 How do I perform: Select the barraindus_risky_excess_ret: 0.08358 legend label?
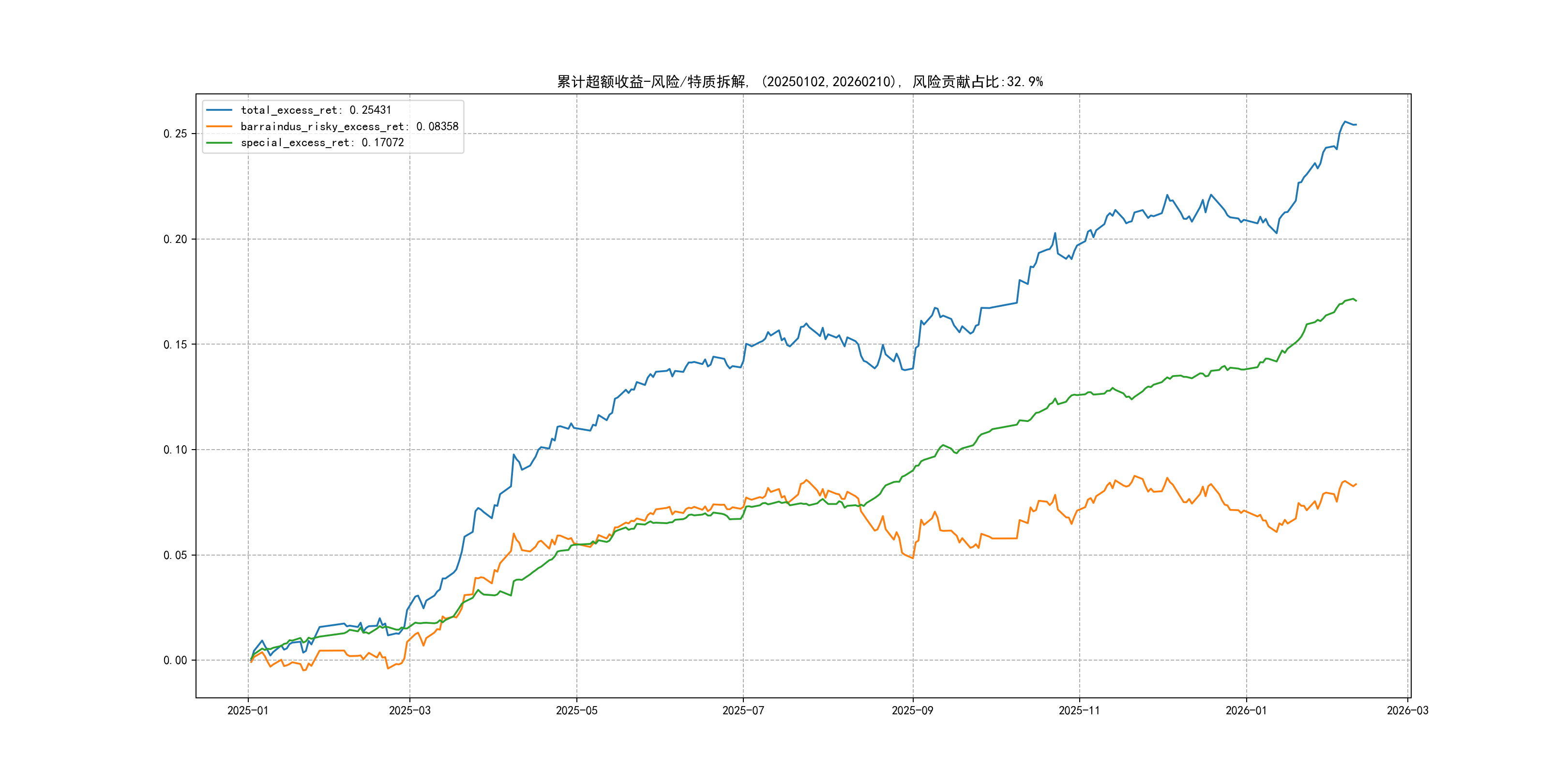[x=349, y=127]
